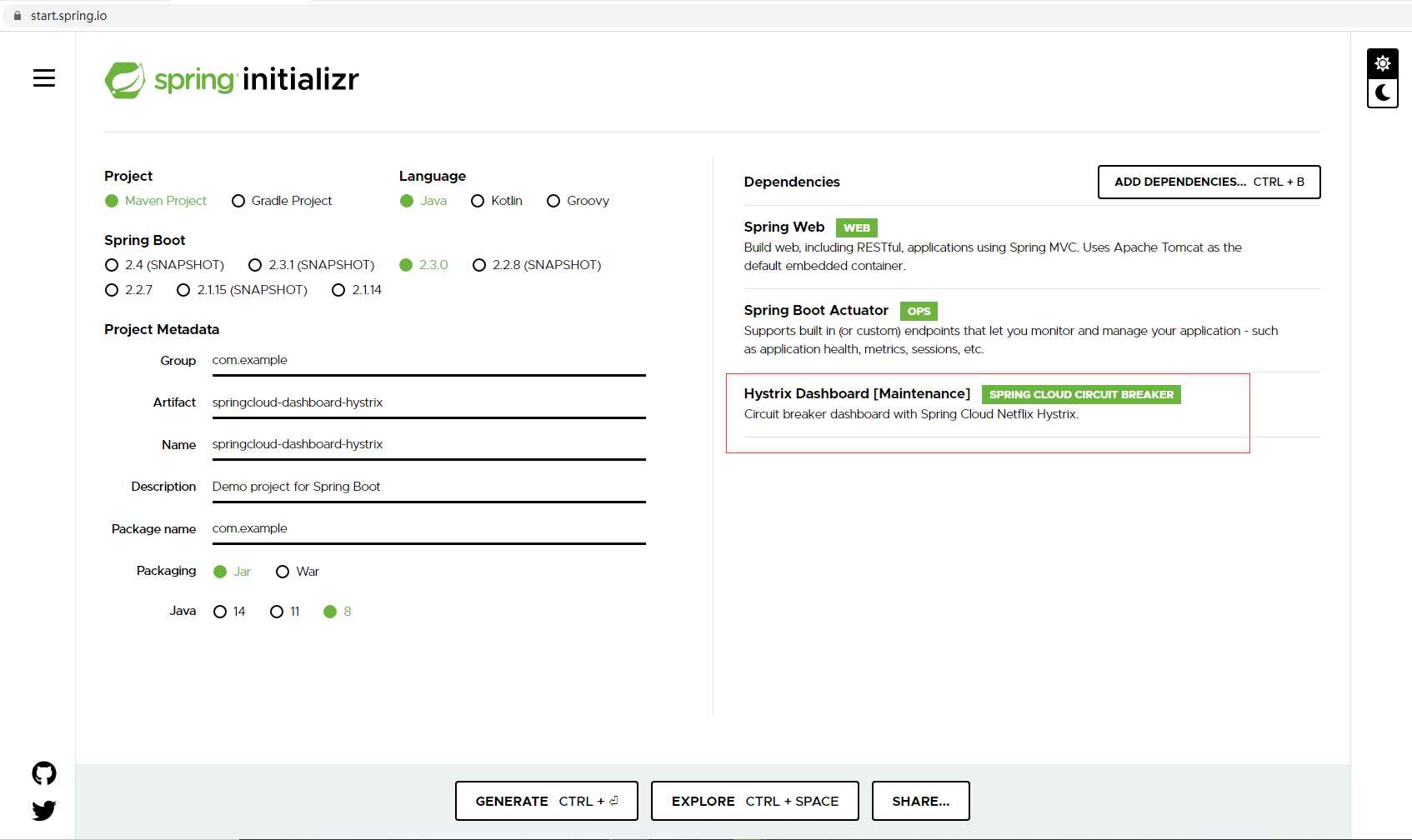
Task: Click the Add Dependencies button
Action: (x=1209, y=182)
